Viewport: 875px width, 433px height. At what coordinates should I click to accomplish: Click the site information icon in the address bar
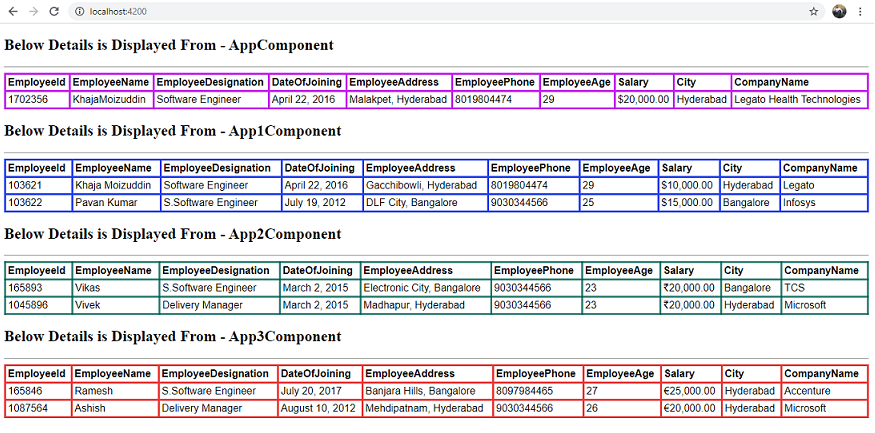(80, 11)
